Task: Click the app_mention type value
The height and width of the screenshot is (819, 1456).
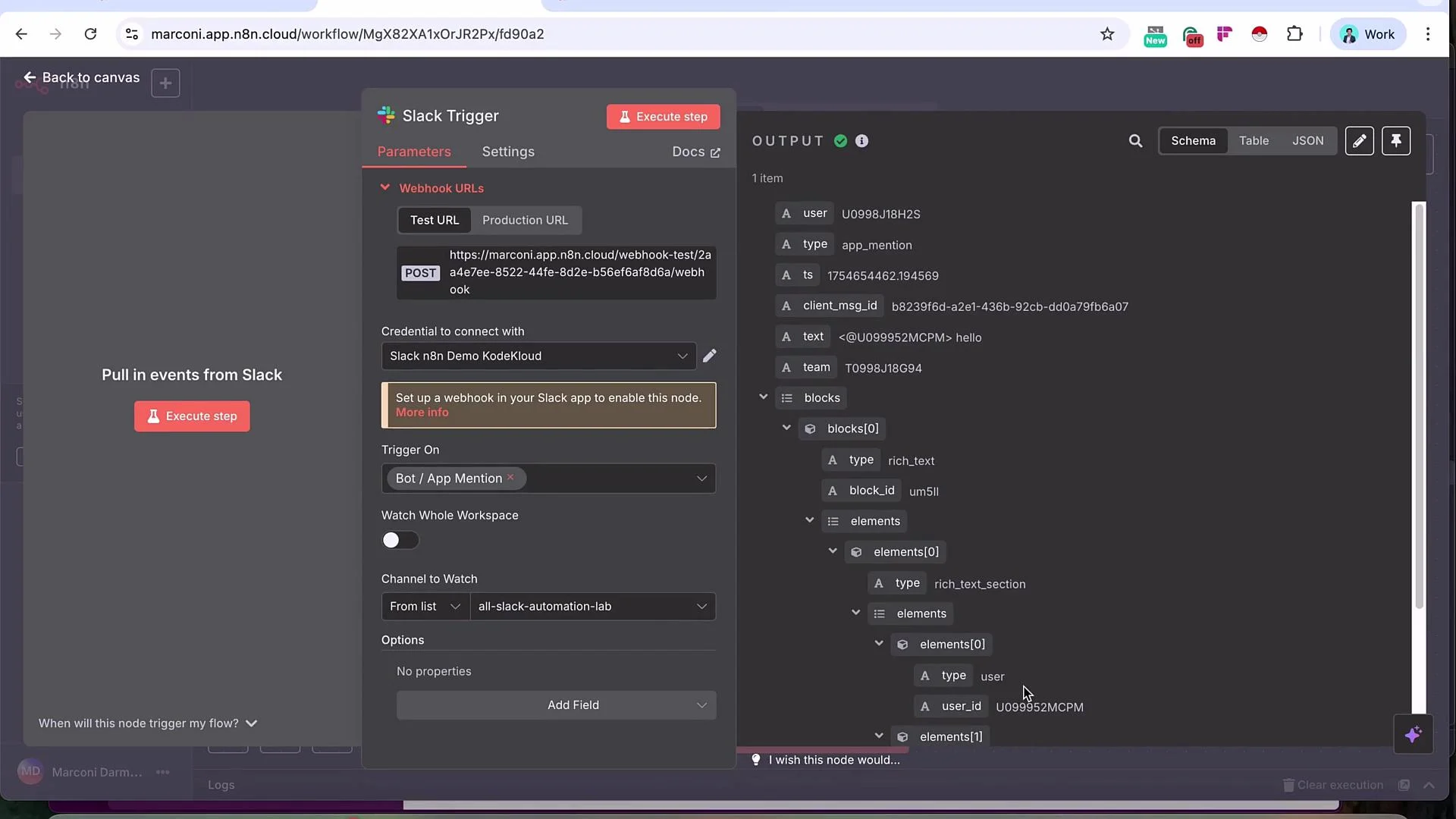Action: coord(877,245)
